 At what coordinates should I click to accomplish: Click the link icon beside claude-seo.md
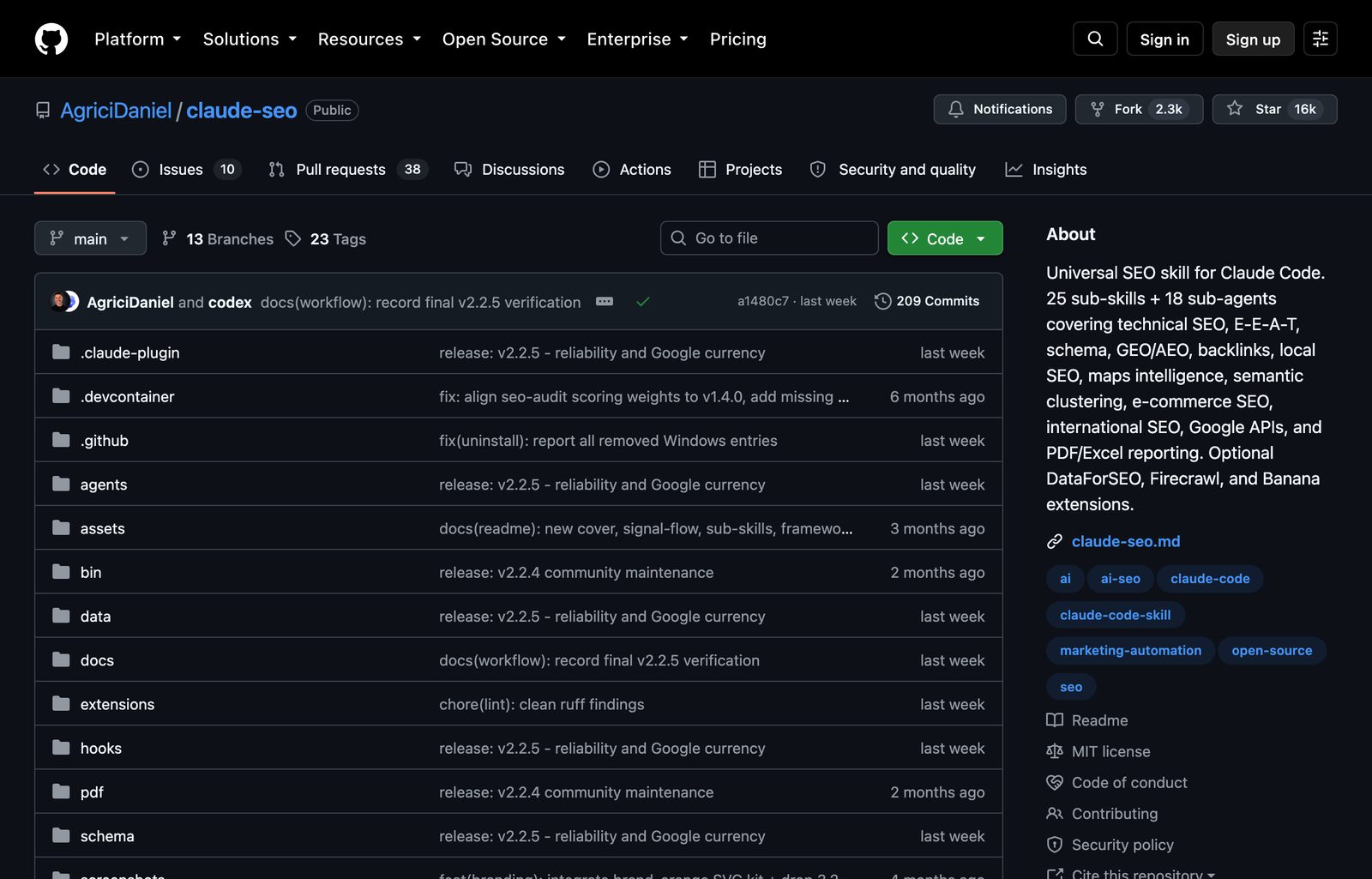pyautogui.click(x=1055, y=541)
